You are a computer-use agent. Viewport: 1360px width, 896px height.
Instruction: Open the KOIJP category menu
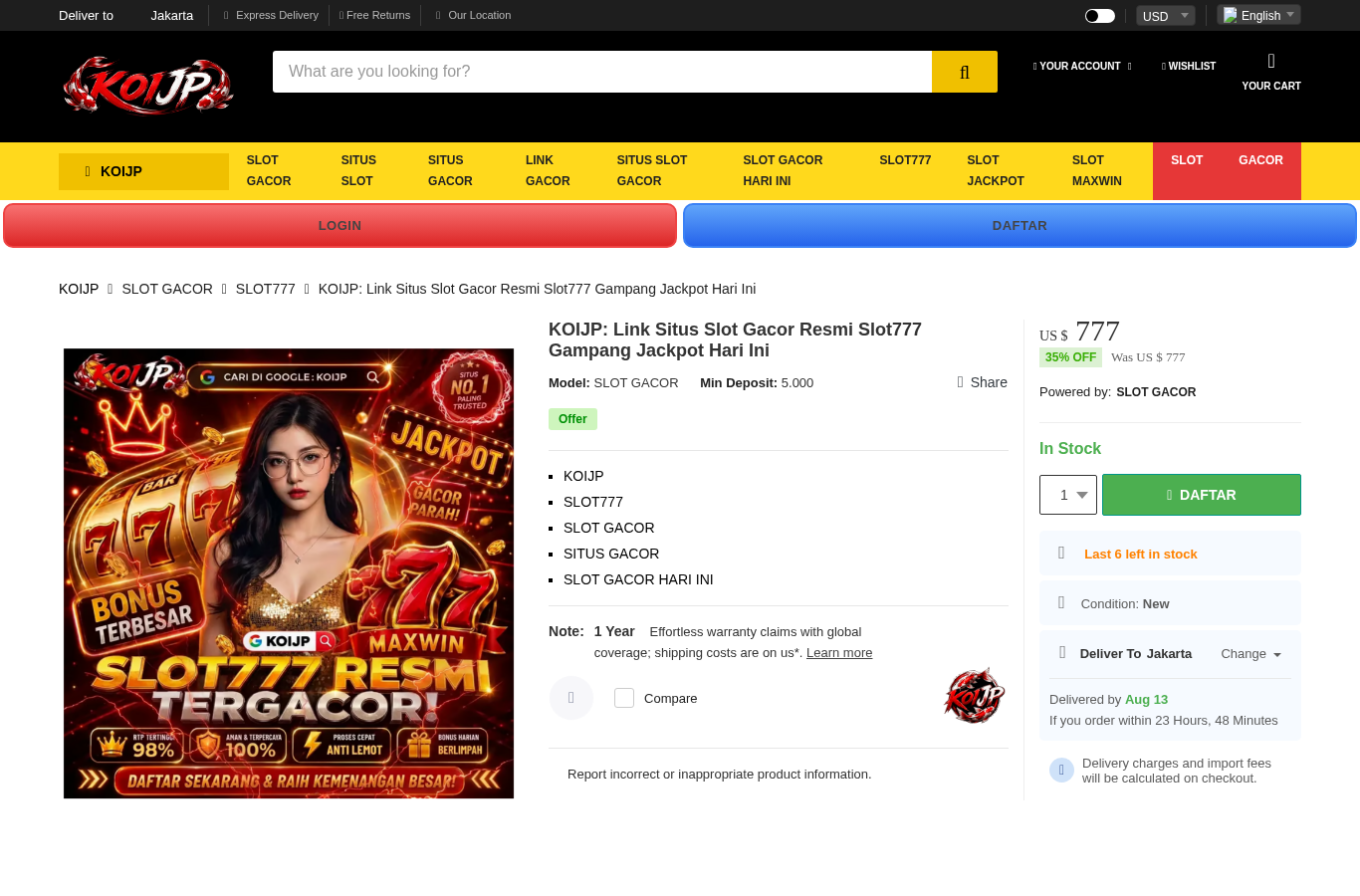coord(144,171)
